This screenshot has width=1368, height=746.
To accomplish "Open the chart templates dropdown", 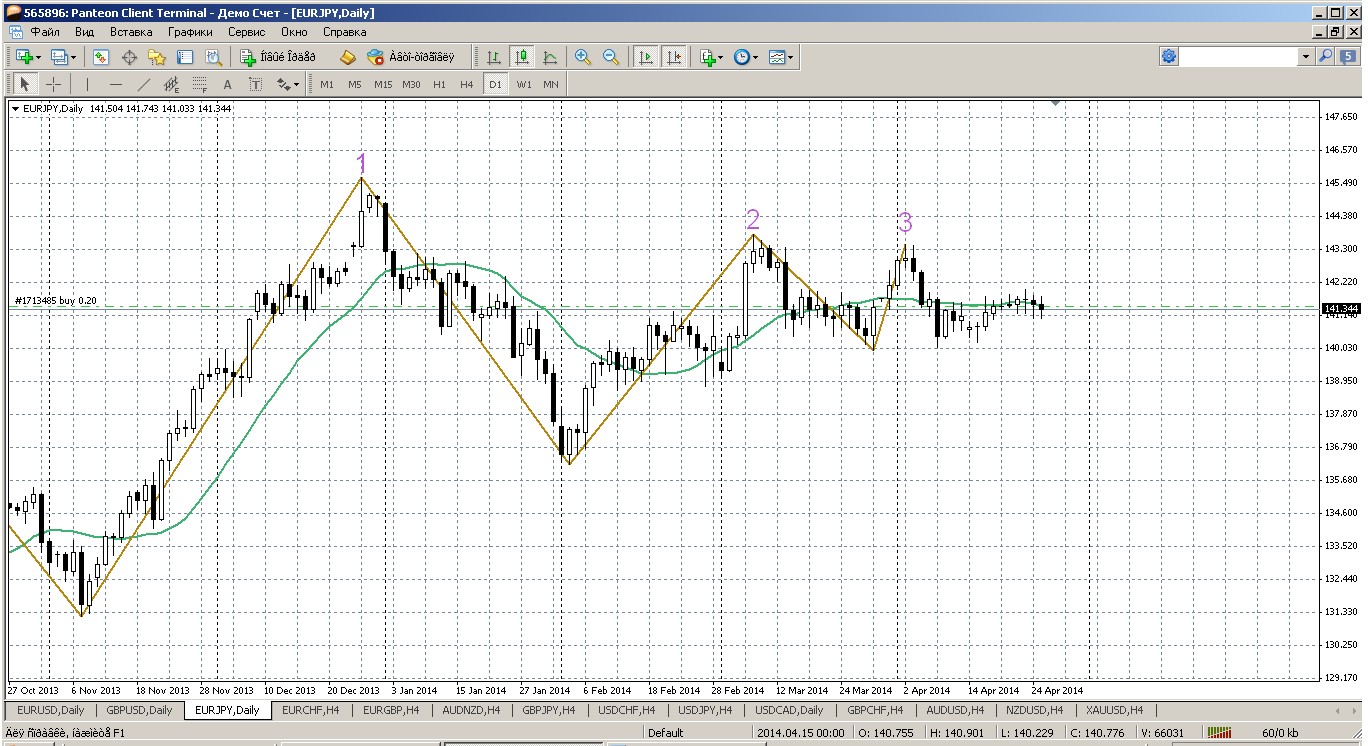I will [782, 57].
